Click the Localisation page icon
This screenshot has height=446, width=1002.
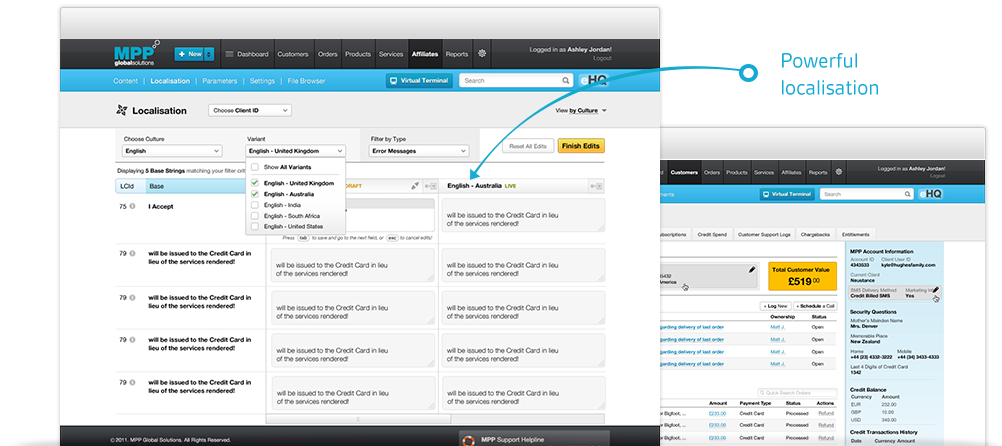pyautogui.click(x=121, y=110)
